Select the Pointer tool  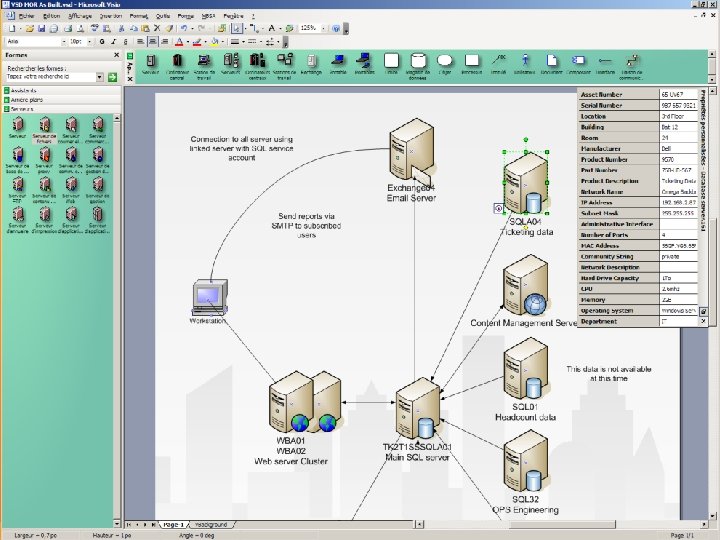pyautogui.click(x=236, y=28)
